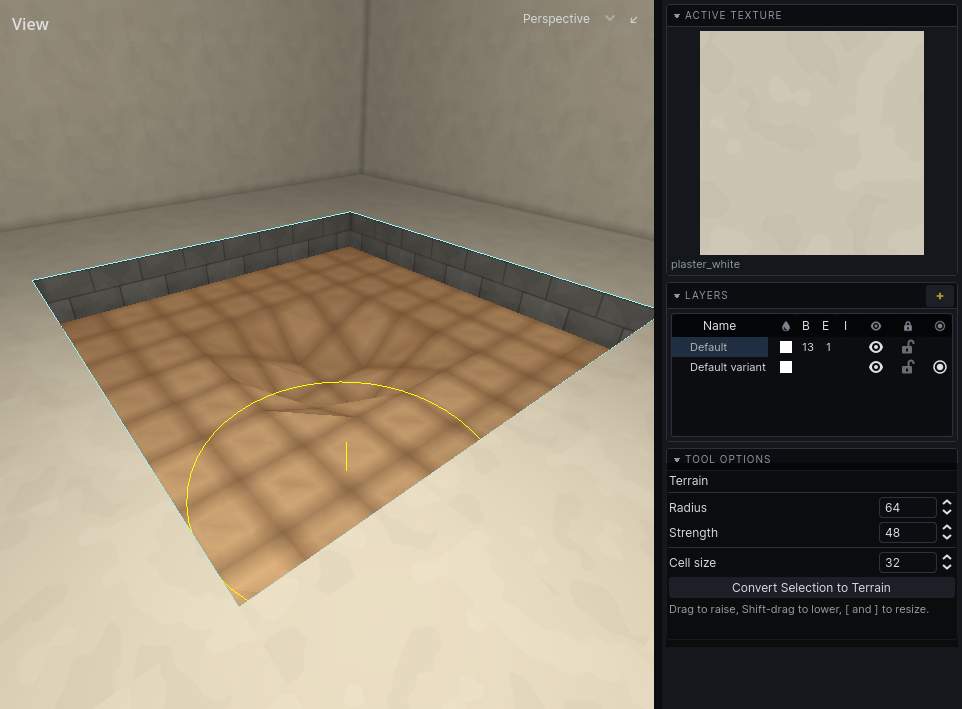
Task: Click the color droplet column header icon
Action: [x=786, y=326]
